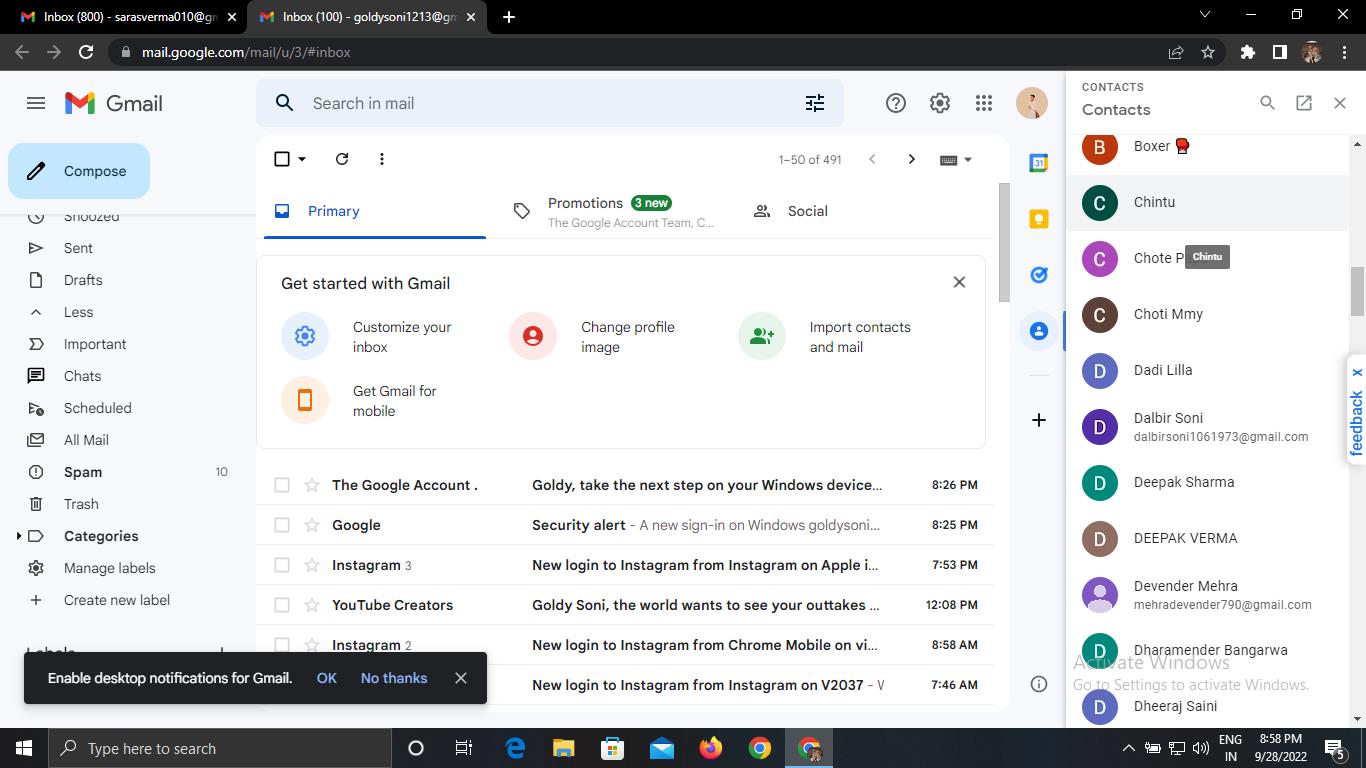Viewport: 1366px width, 768px height.
Task: Click the Compose button
Action: (x=79, y=171)
